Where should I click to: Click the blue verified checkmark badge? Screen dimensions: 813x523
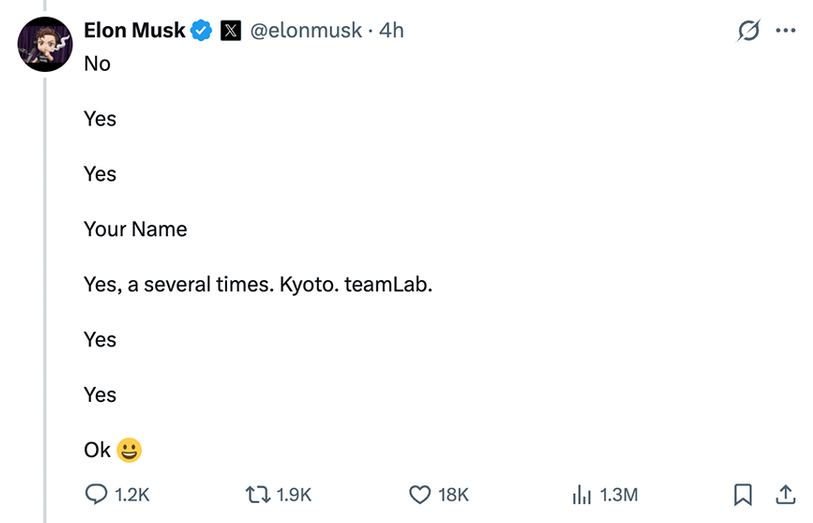coord(202,31)
